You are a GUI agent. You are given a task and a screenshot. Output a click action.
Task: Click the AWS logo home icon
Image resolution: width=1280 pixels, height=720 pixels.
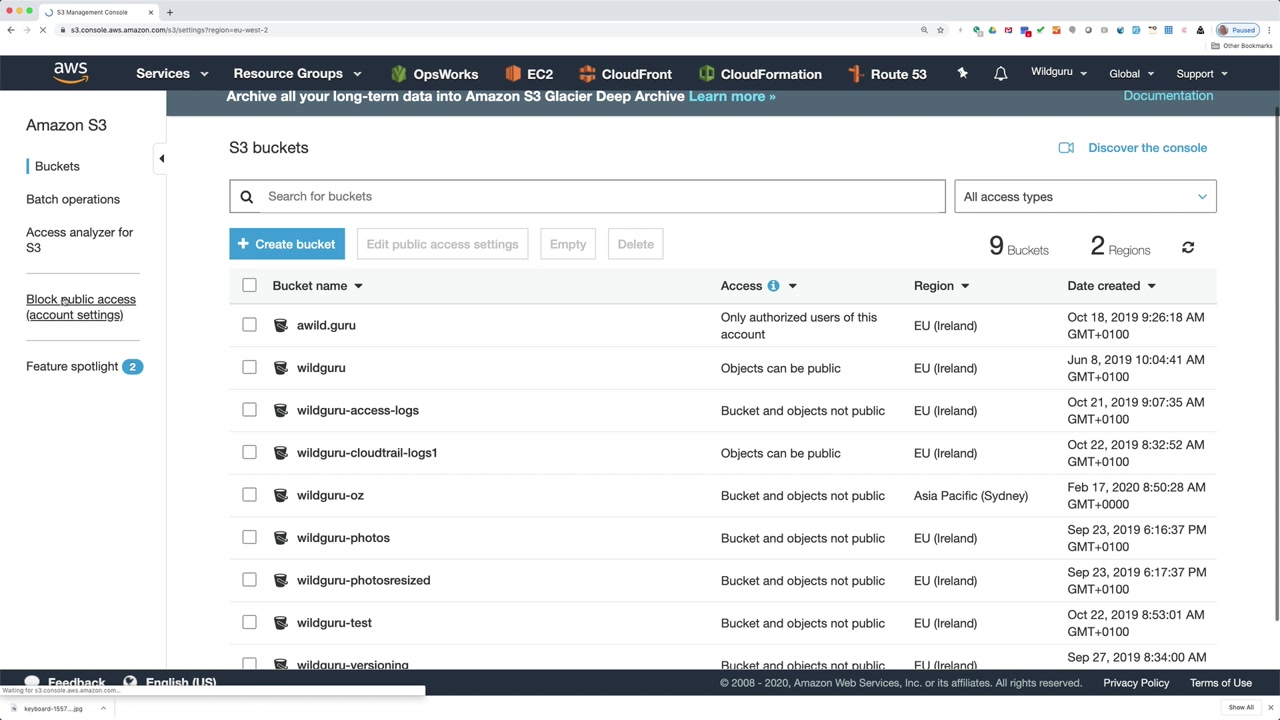pos(71,73)
